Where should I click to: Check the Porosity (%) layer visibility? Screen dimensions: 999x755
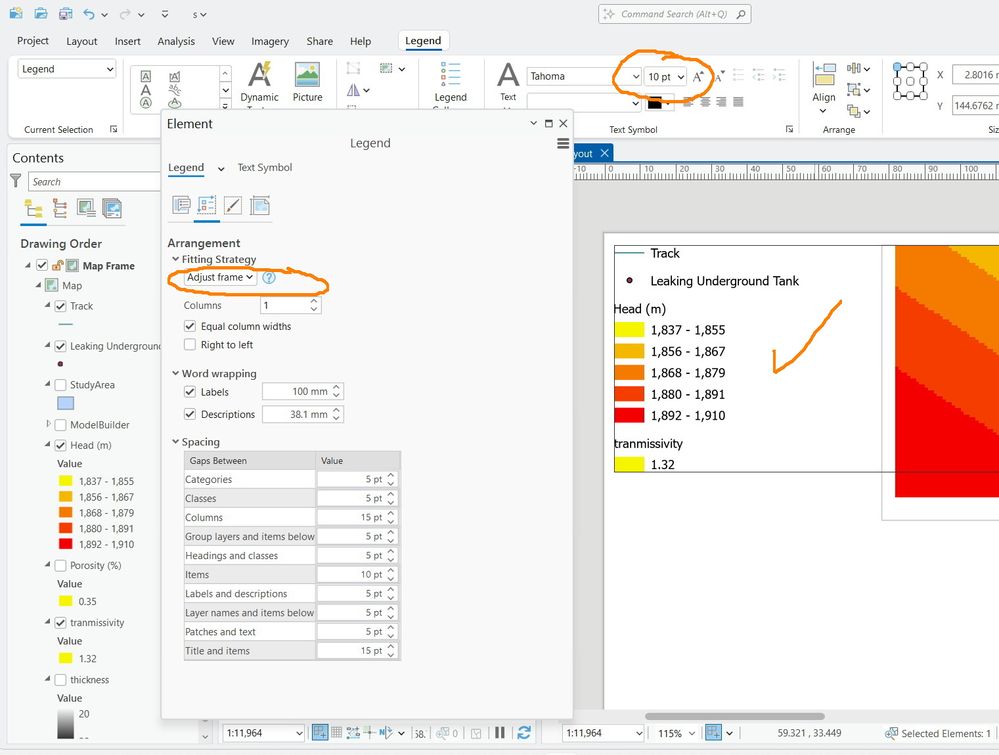[x=61, y=566]
